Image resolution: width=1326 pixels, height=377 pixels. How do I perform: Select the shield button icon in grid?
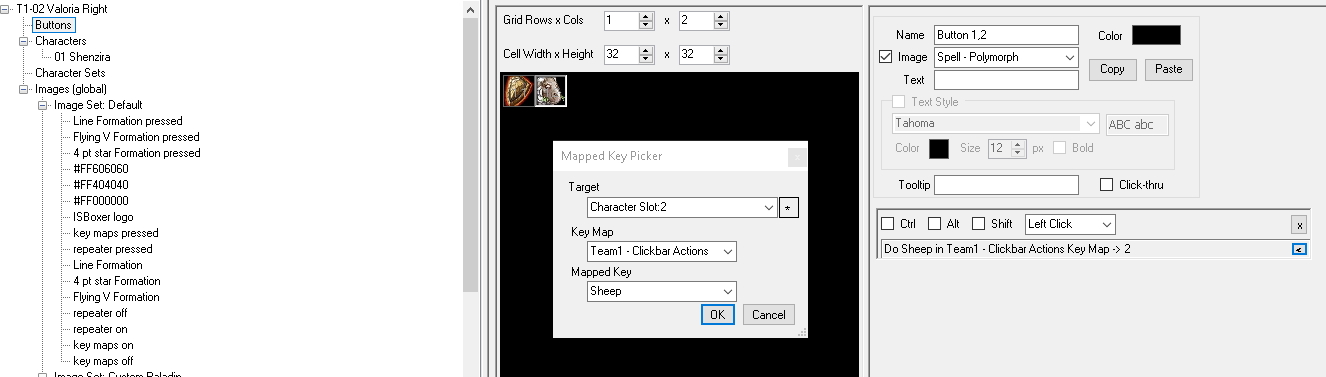click(x=519, y=91)
